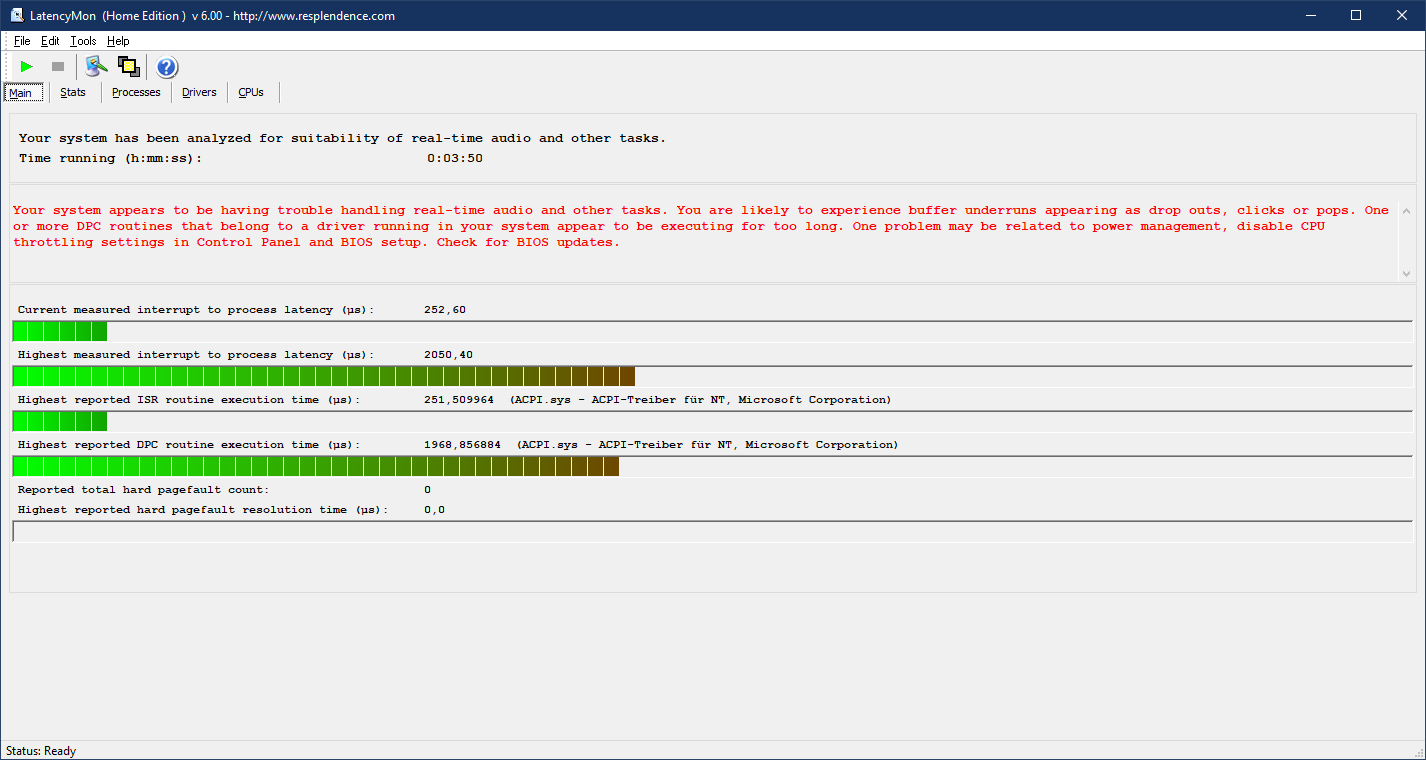Click the 'Your system has been analyzed' line
The image size is (1426, 760).
(x=342, y=138)
